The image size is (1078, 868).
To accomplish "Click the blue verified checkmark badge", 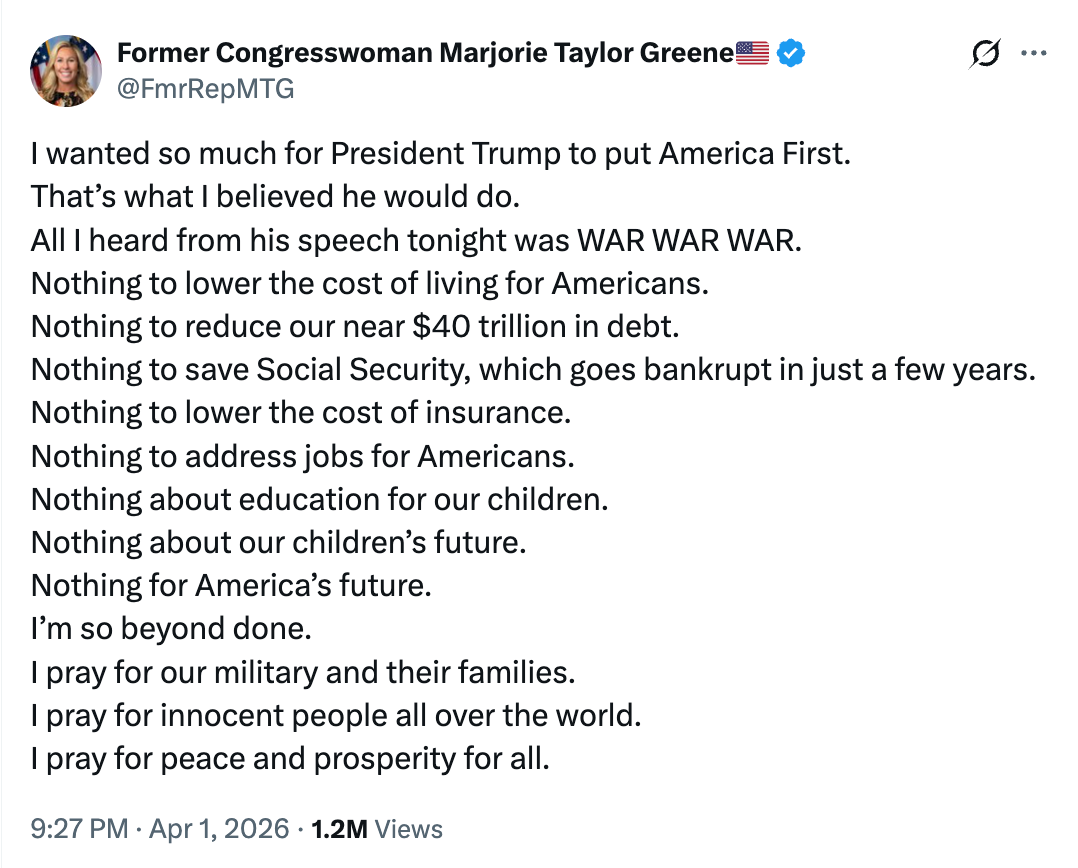I will pos(791,54).
